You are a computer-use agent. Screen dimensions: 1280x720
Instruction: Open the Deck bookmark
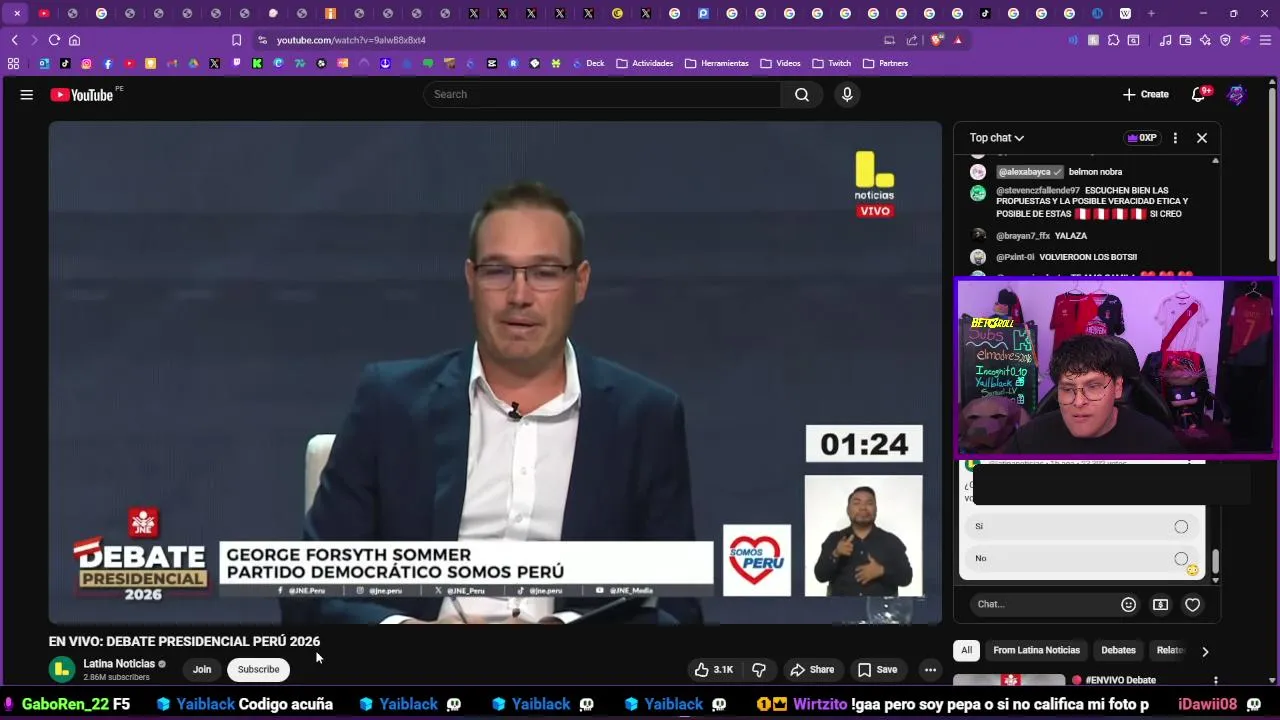click(588, 63)
